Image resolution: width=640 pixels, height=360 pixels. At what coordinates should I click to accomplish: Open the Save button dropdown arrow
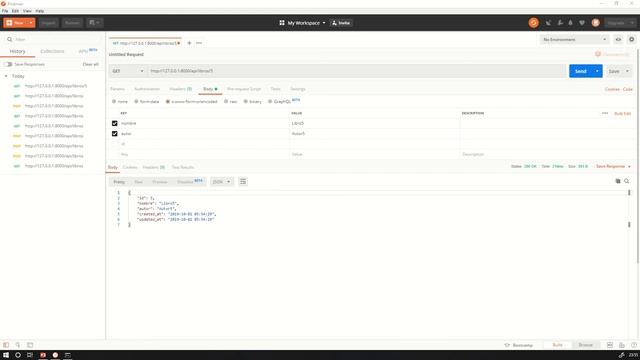coord(627,71)
